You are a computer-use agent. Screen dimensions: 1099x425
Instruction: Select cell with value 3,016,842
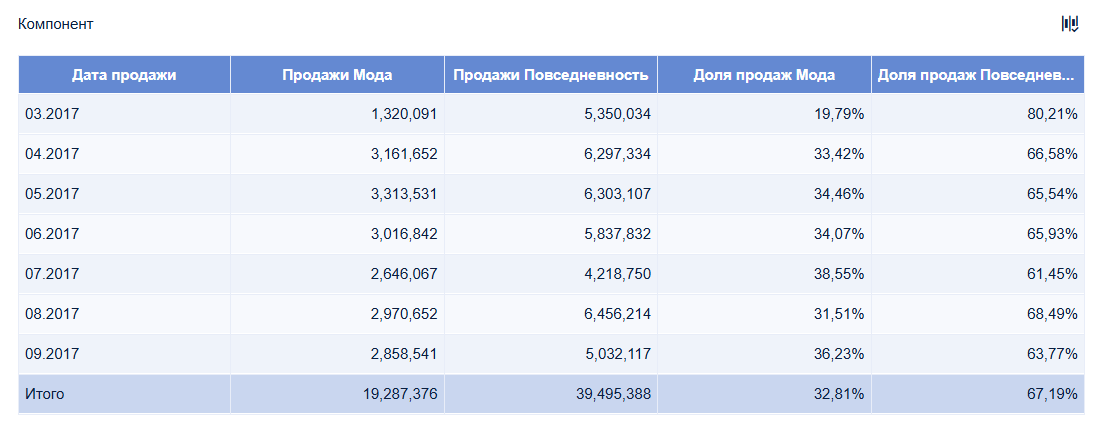click(337, 234)
